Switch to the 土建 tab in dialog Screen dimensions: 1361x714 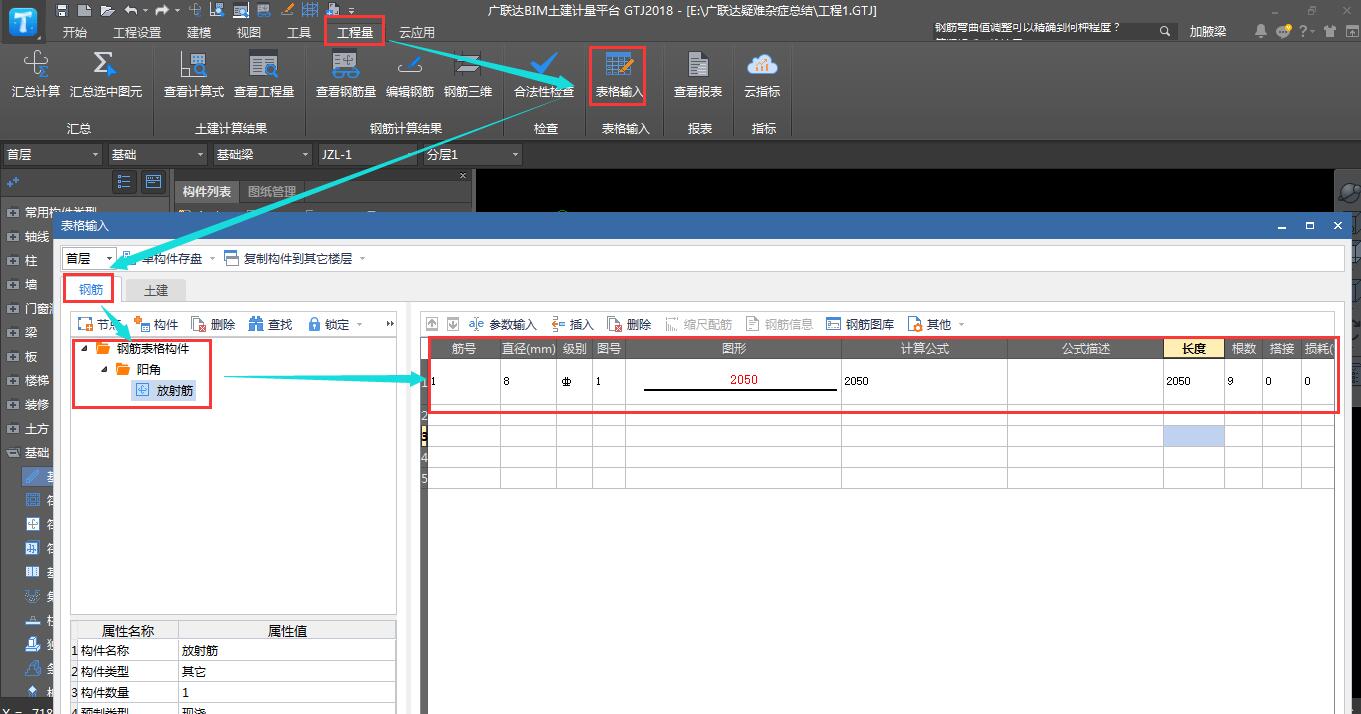[156, 290]
